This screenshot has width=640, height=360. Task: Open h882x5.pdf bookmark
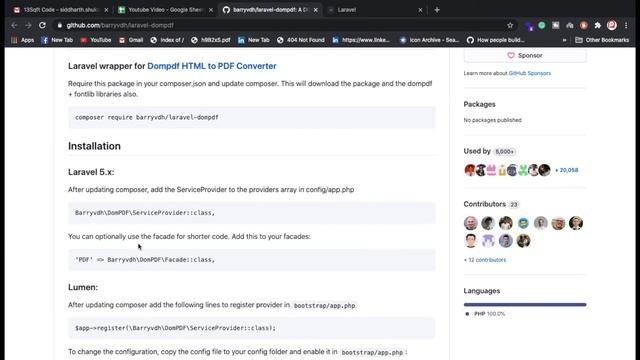pos(211,40)
